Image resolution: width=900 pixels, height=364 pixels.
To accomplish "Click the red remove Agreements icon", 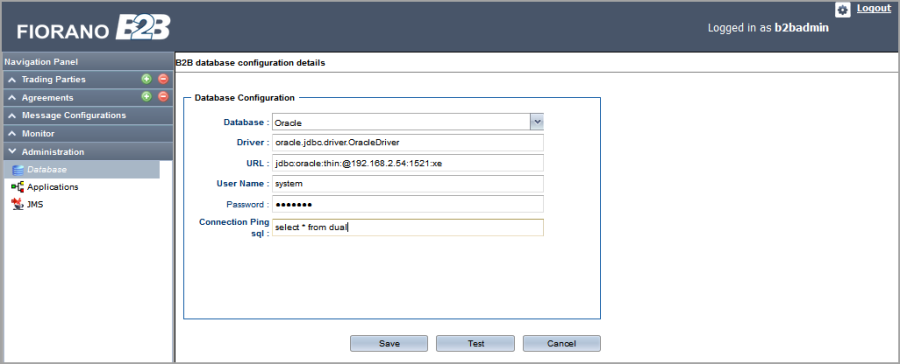I will pos(163,97).
